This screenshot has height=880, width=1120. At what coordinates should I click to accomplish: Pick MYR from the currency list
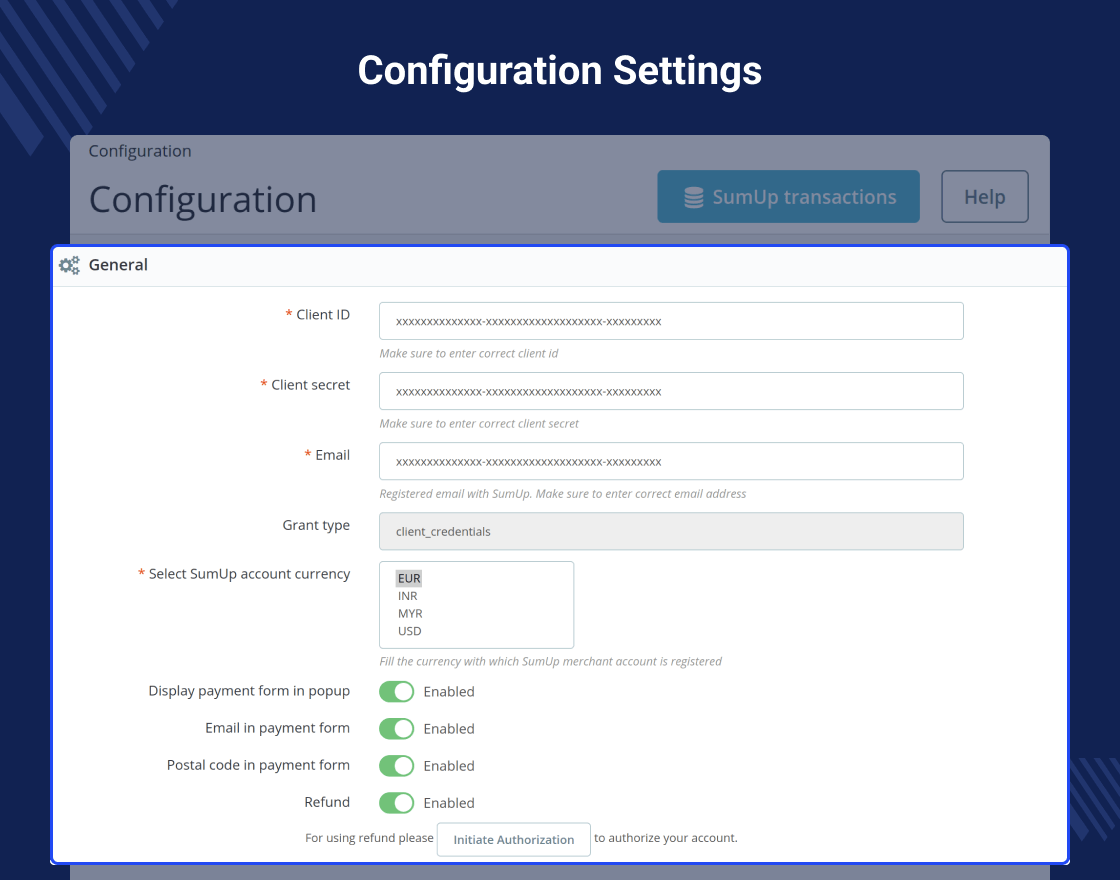point(410,614)
